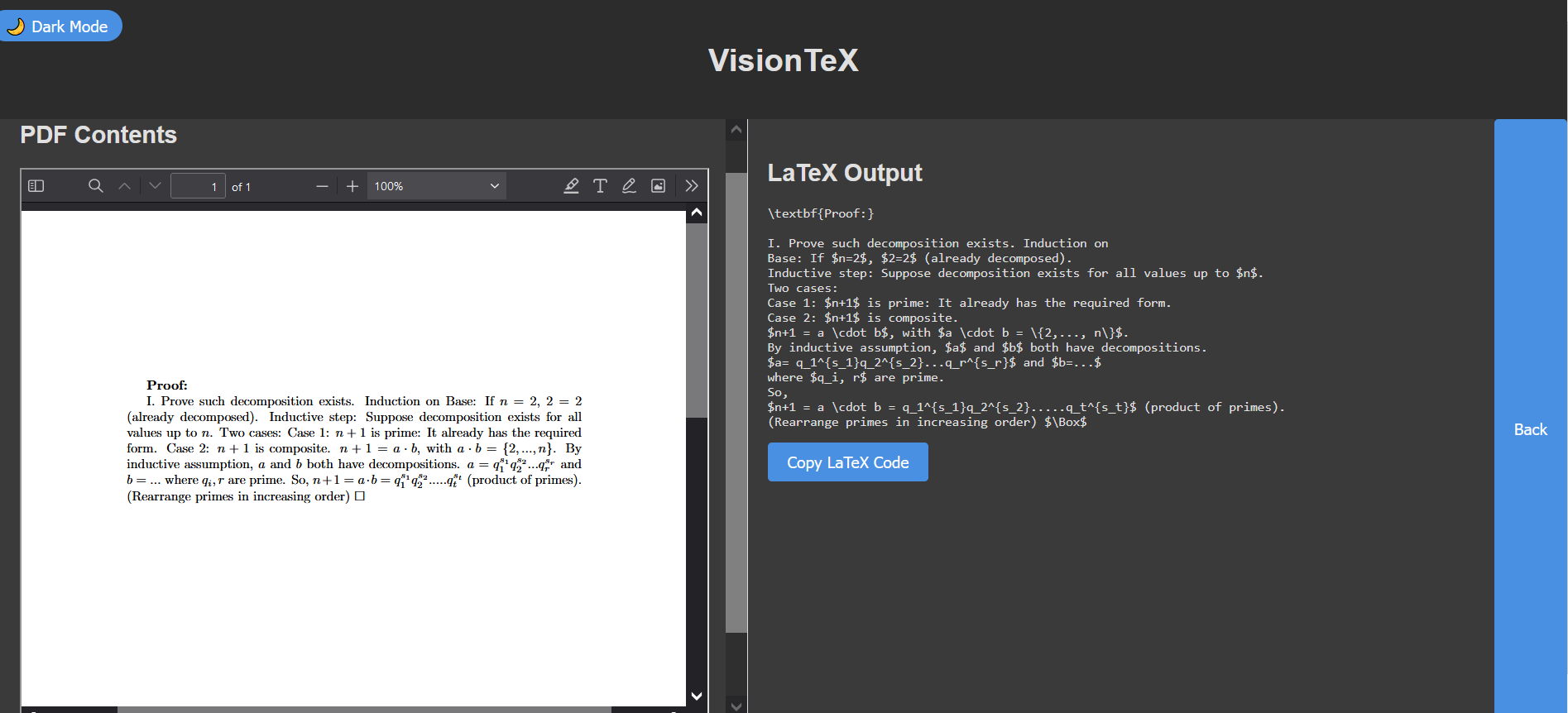Open the 100% zoom dropdown
Screen dimensions: 1568x713
pos(436,186)
